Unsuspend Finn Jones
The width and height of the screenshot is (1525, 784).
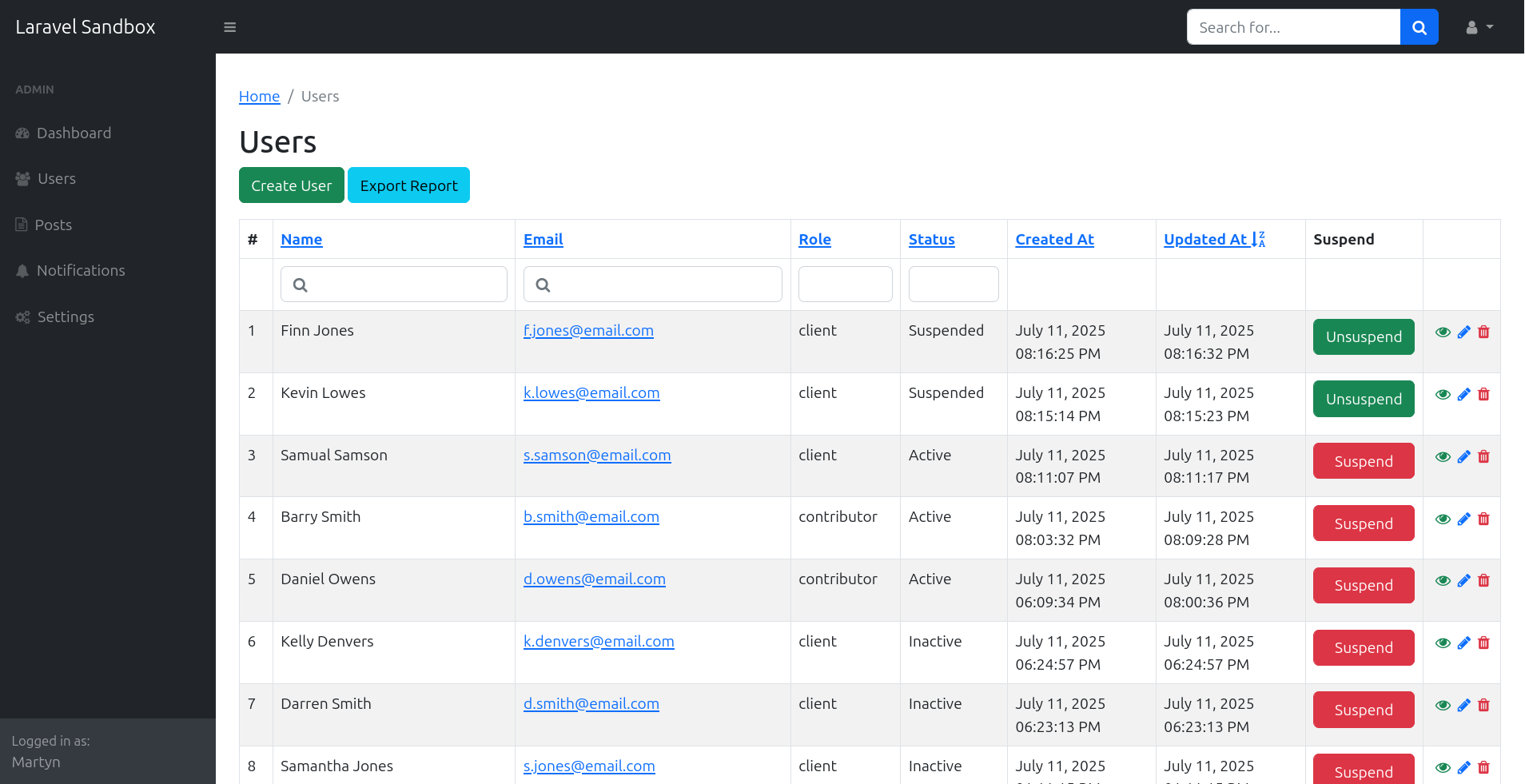click(x=1363, y=337)
